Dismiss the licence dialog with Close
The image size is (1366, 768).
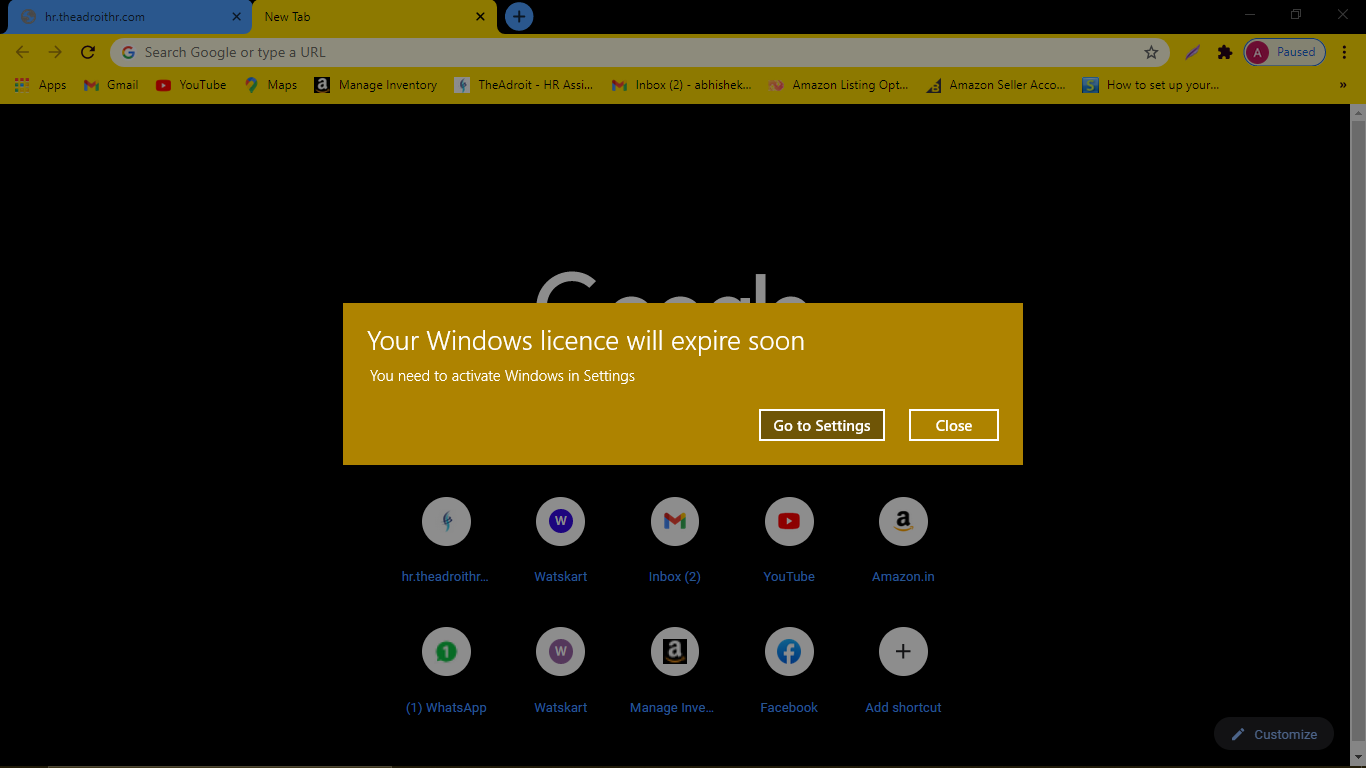pyautogui.click(x=954, y=425)
